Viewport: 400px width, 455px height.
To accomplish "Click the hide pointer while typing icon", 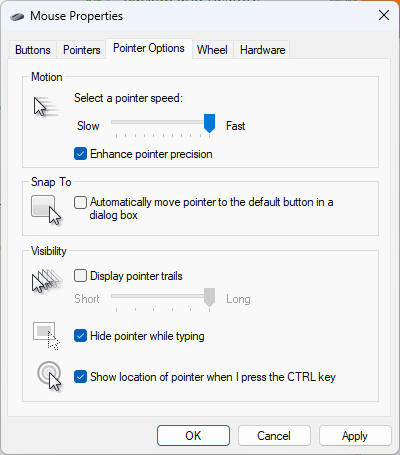I will 46,336.
